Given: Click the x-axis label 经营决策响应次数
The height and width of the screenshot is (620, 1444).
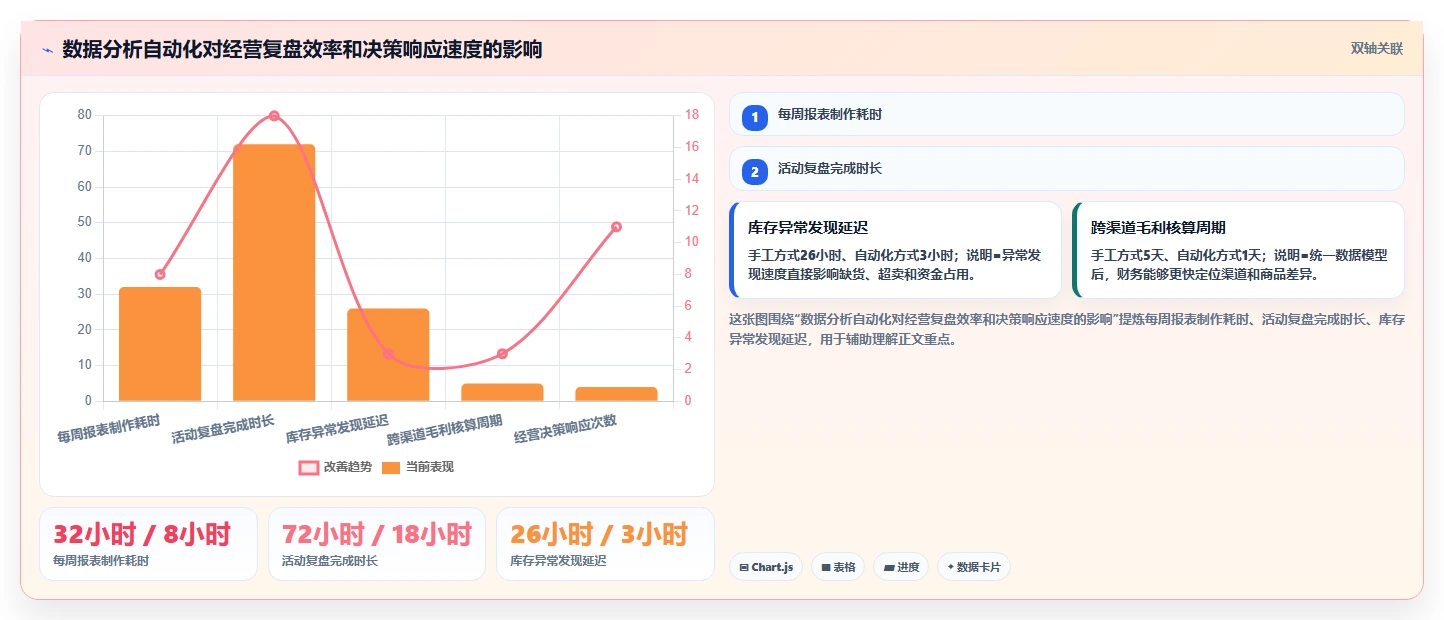Looking at the screenshot, I should point(566,428).
